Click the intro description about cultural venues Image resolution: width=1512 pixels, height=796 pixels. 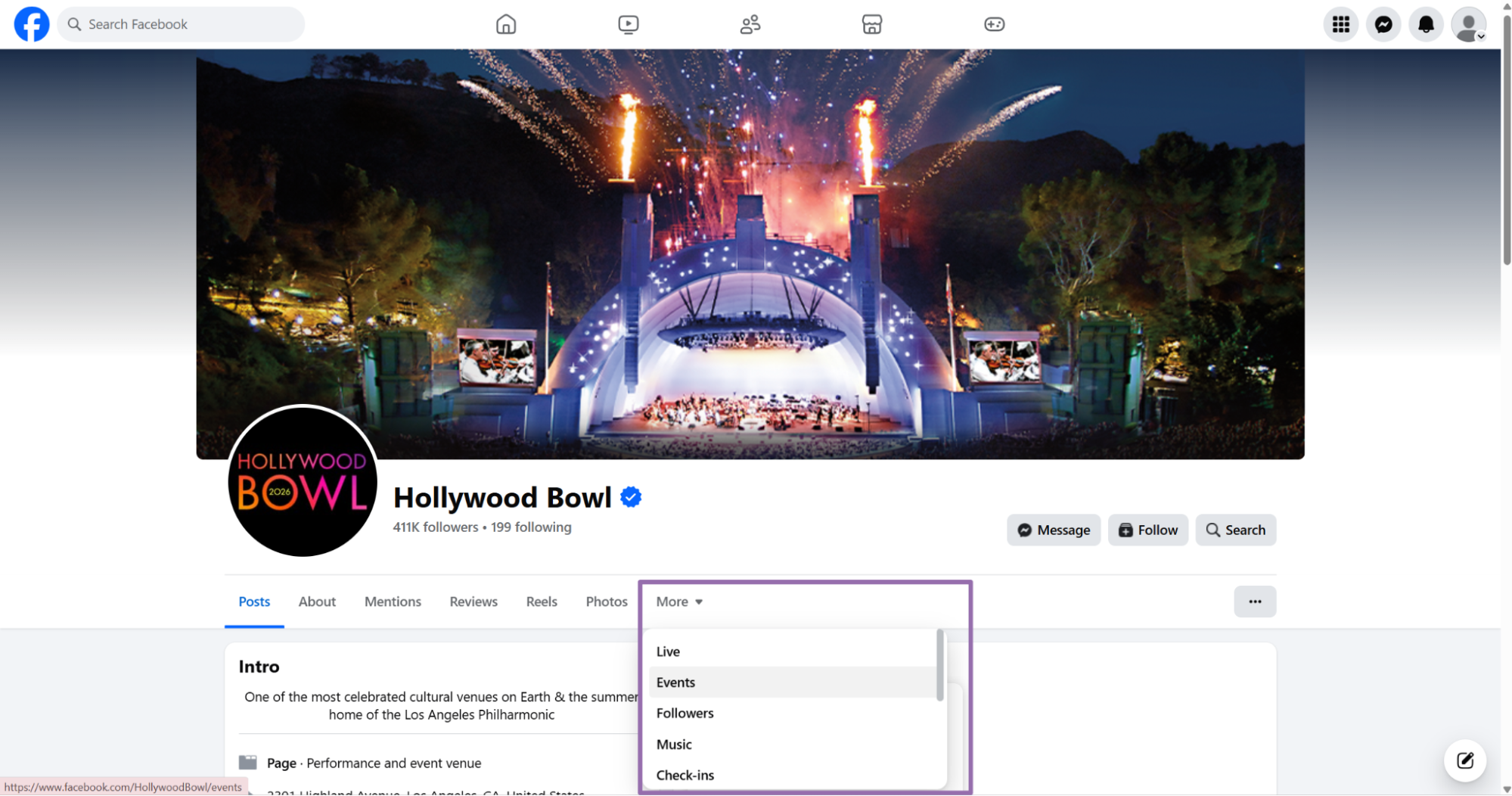click(x=442, y=706)
